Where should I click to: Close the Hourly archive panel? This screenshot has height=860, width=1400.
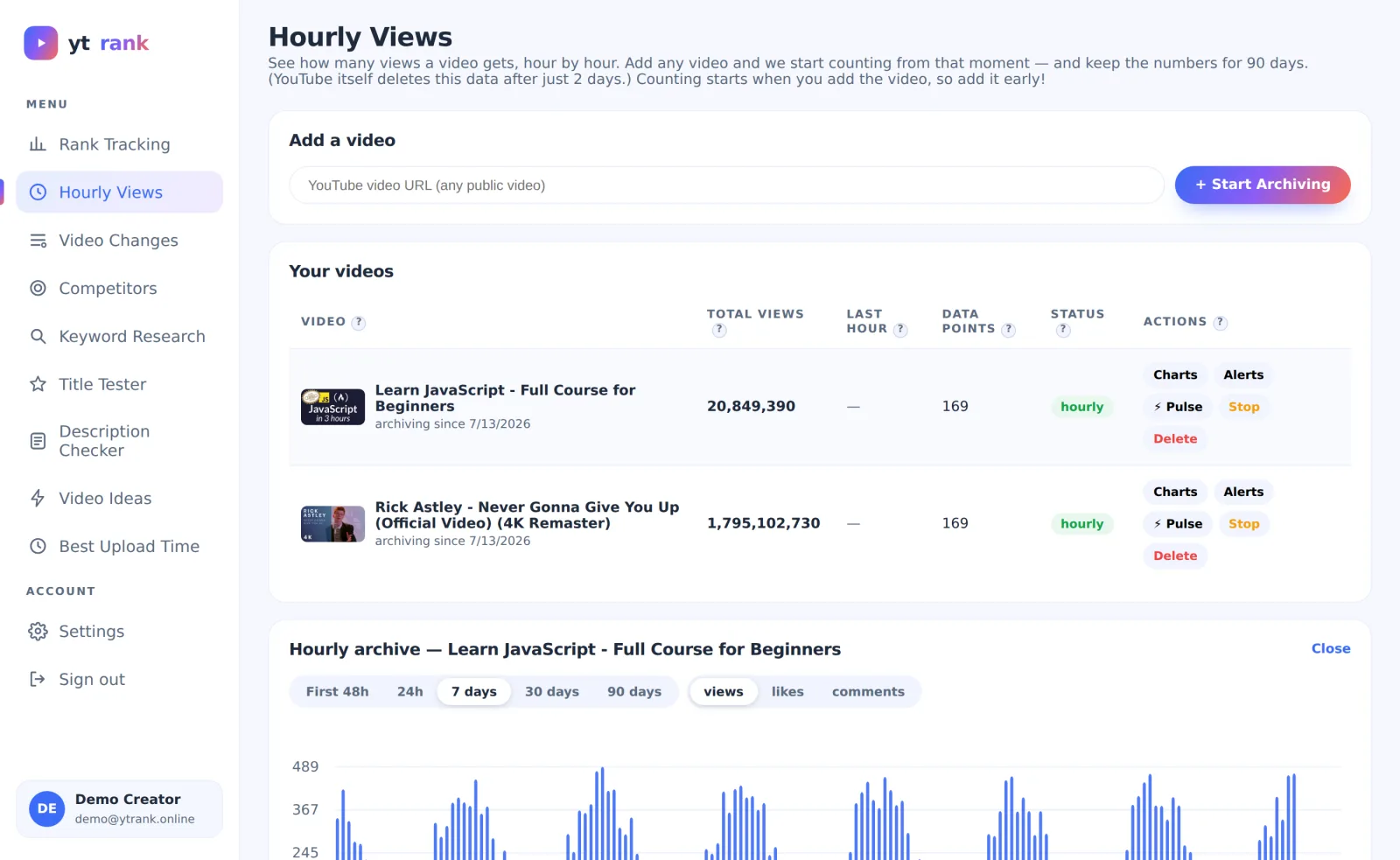1331,648
